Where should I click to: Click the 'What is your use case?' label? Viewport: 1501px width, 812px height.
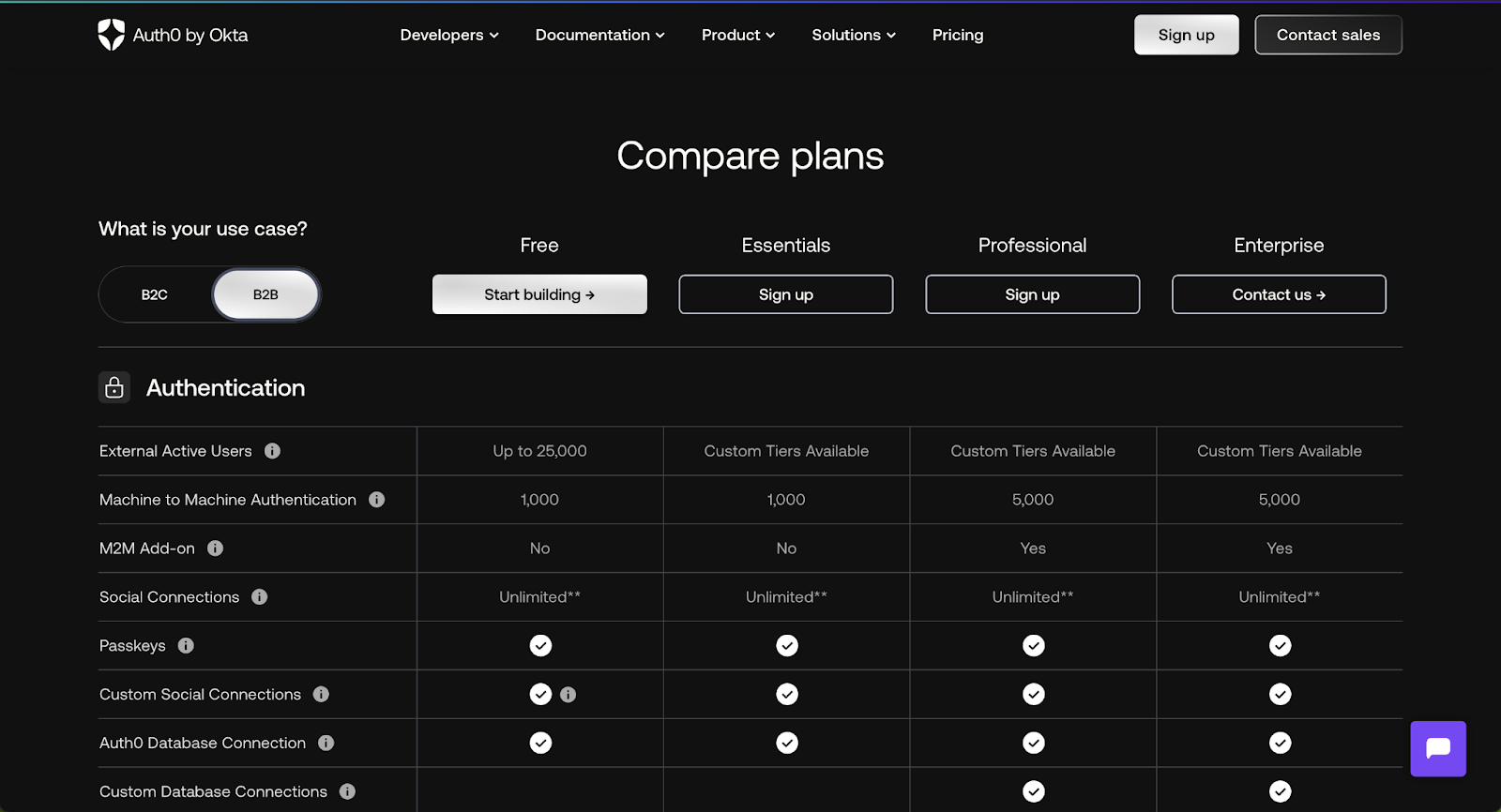pyautogui.click(x=203, y=229)
